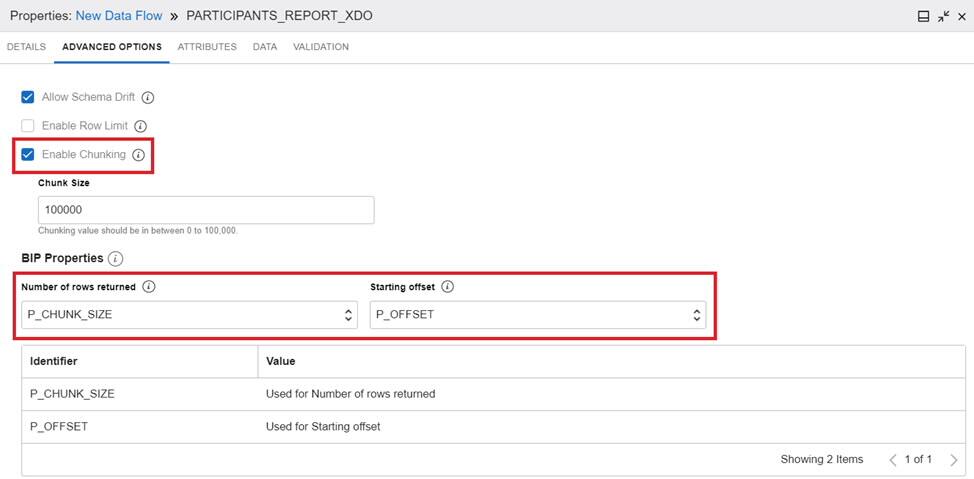
Task: Open the New Data Flow breadcrumb link
Action: 118,16
